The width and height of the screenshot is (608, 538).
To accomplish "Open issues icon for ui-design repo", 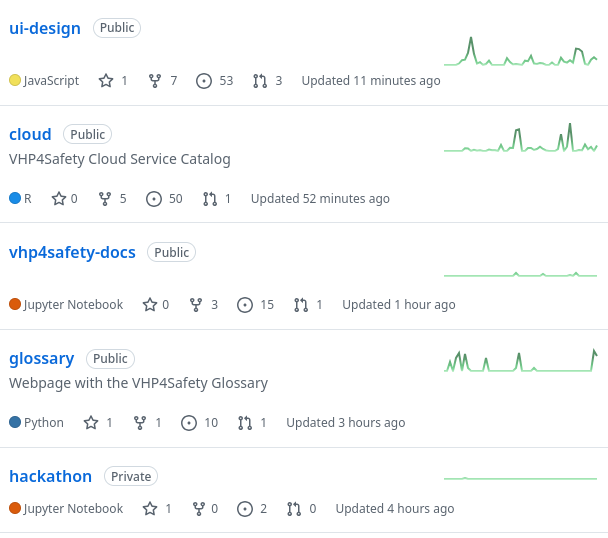I will pos(204,81).
